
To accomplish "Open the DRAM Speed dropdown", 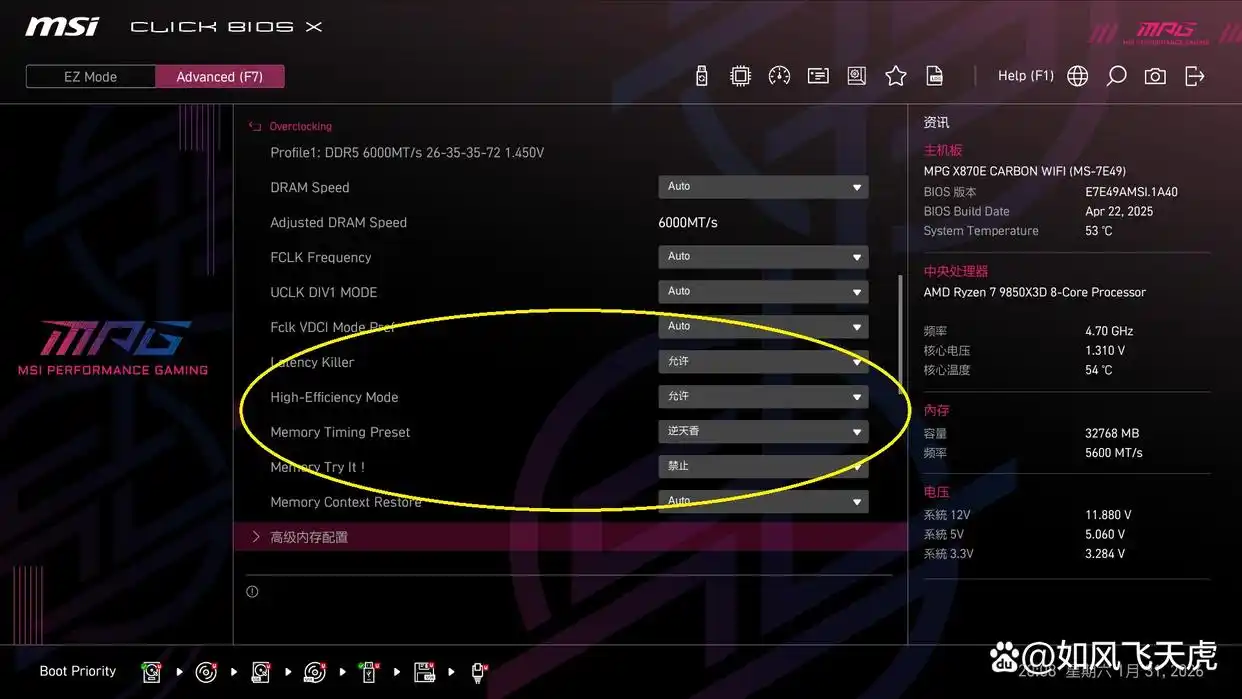I will coord(762,187).
